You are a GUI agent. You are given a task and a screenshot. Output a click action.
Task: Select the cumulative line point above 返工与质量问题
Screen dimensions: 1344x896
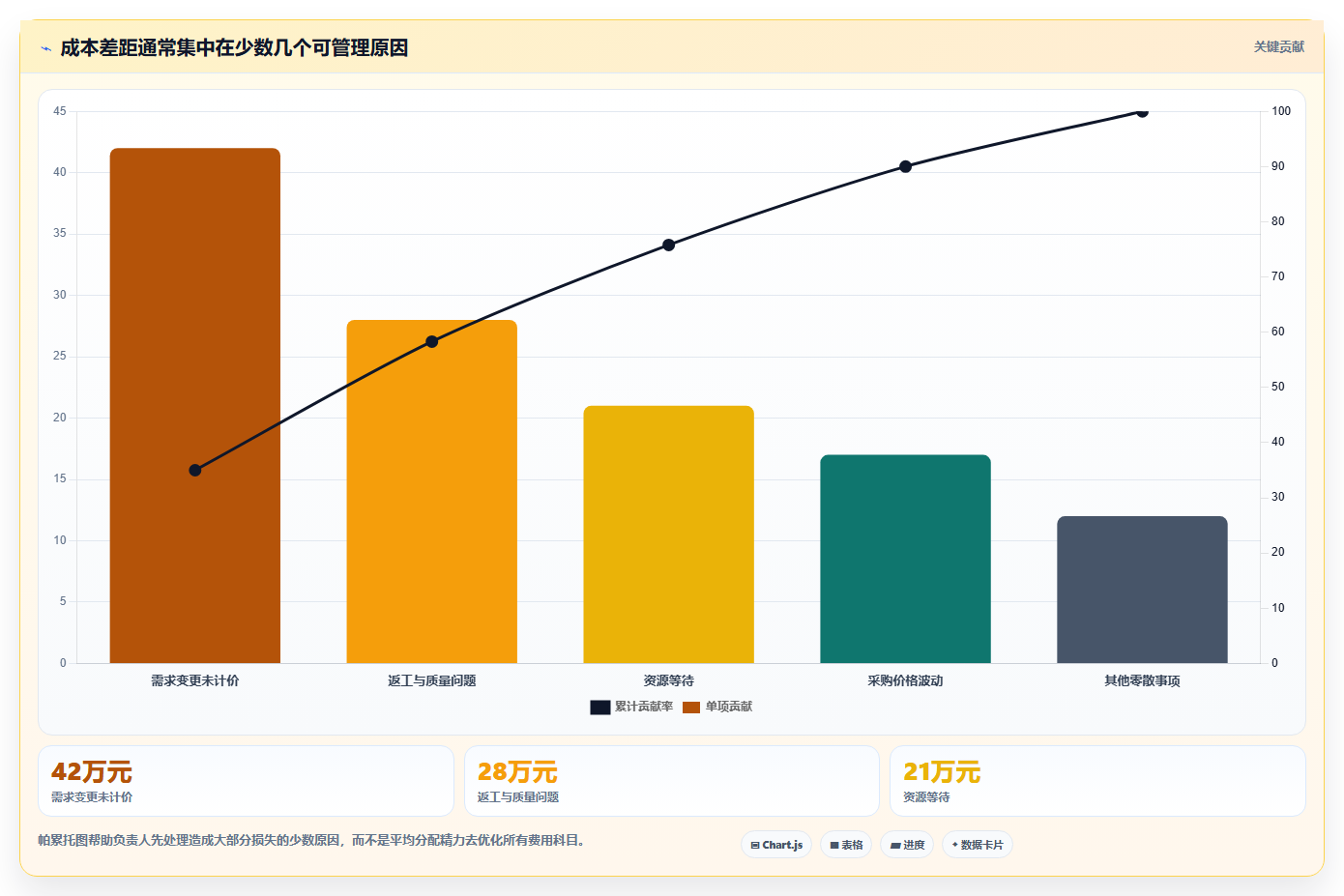[432, 341]
